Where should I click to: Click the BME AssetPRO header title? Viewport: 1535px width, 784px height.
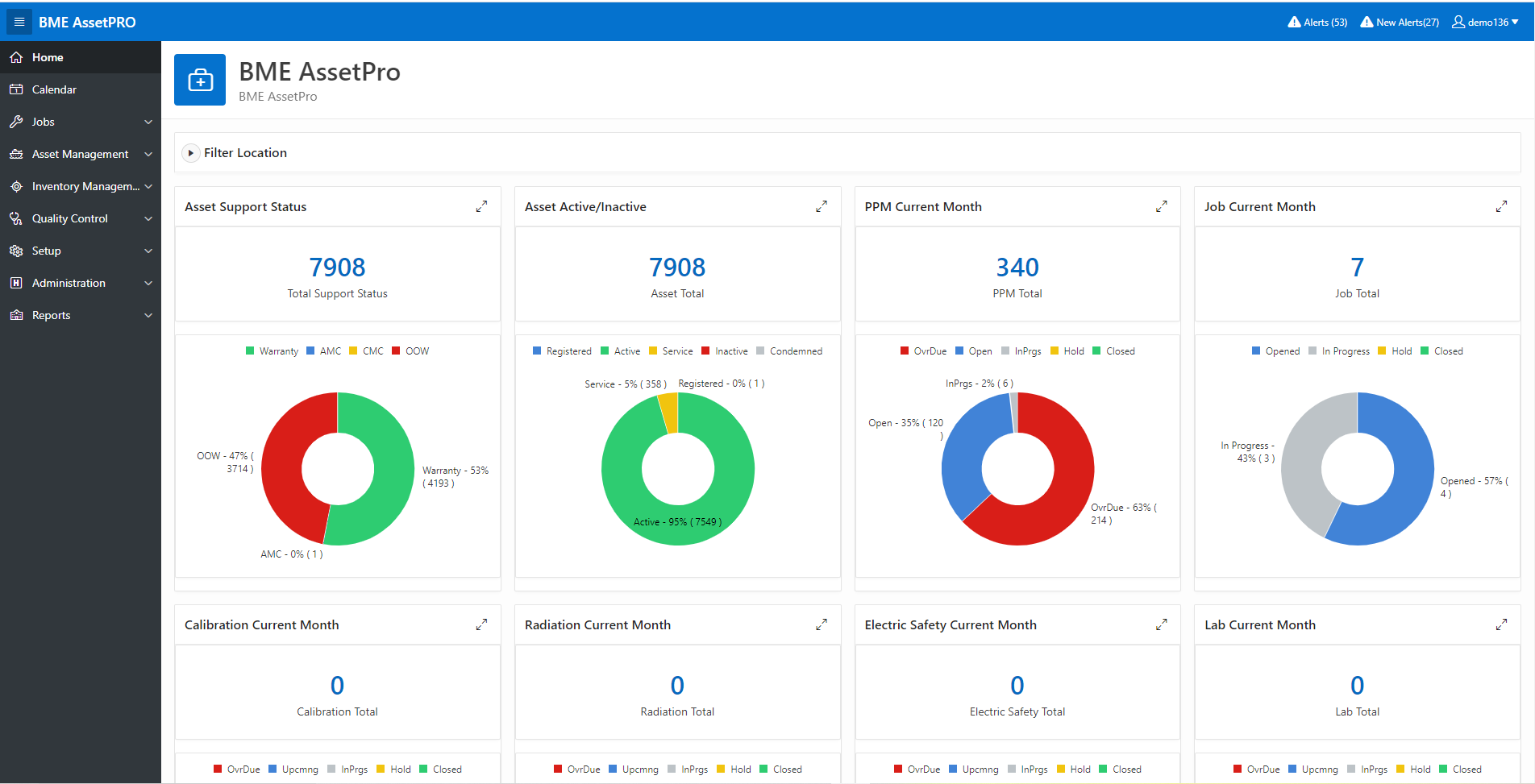pyautogui.click(x=87, y=22)
